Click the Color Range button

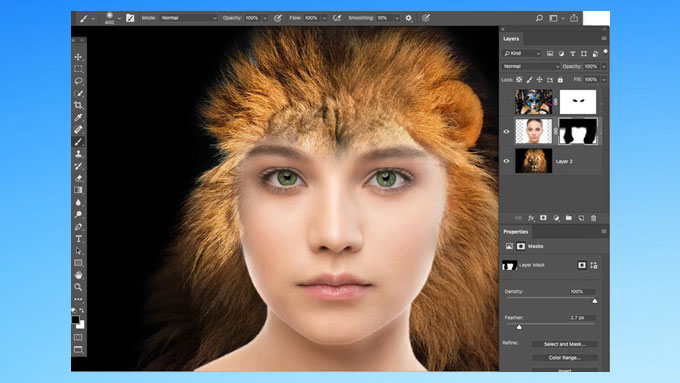point(565,357)
